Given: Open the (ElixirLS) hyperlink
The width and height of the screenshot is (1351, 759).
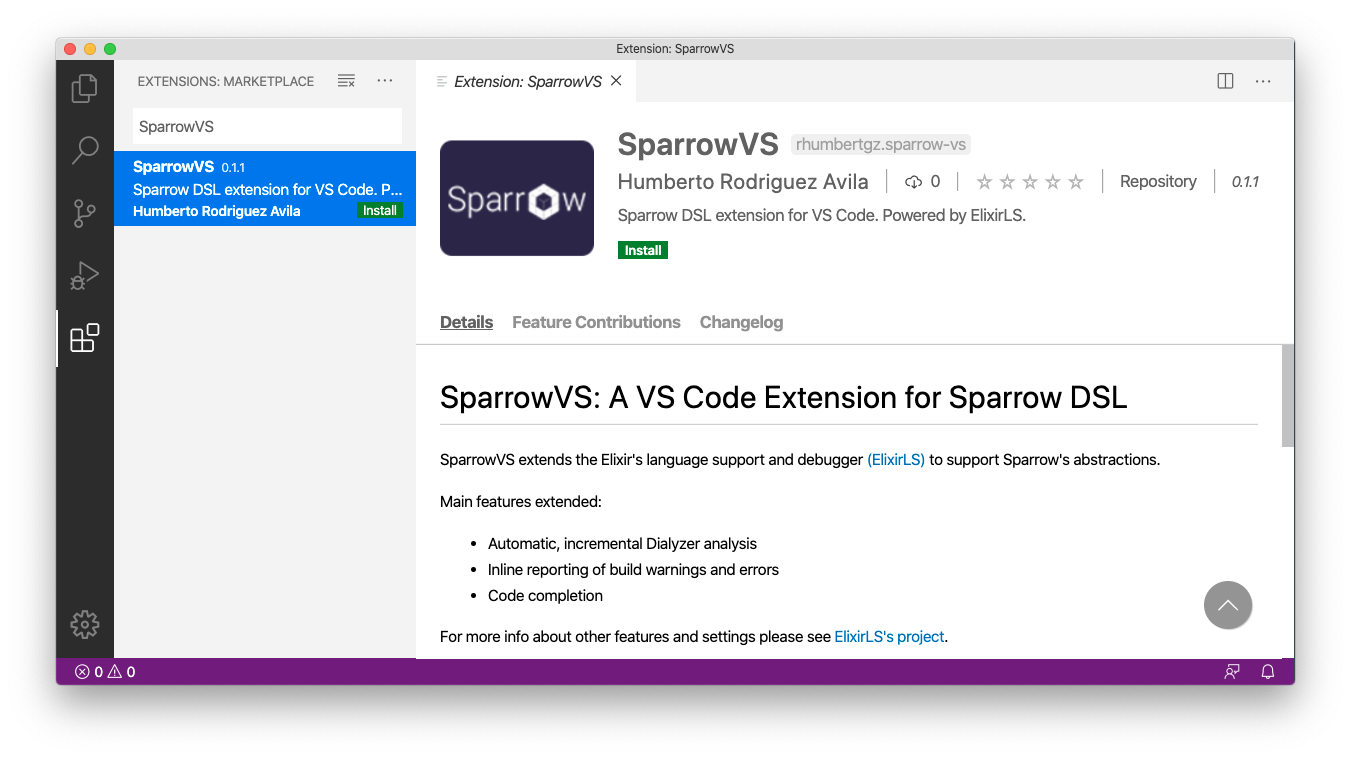Looking at the screenshot, I should [896, 460].
